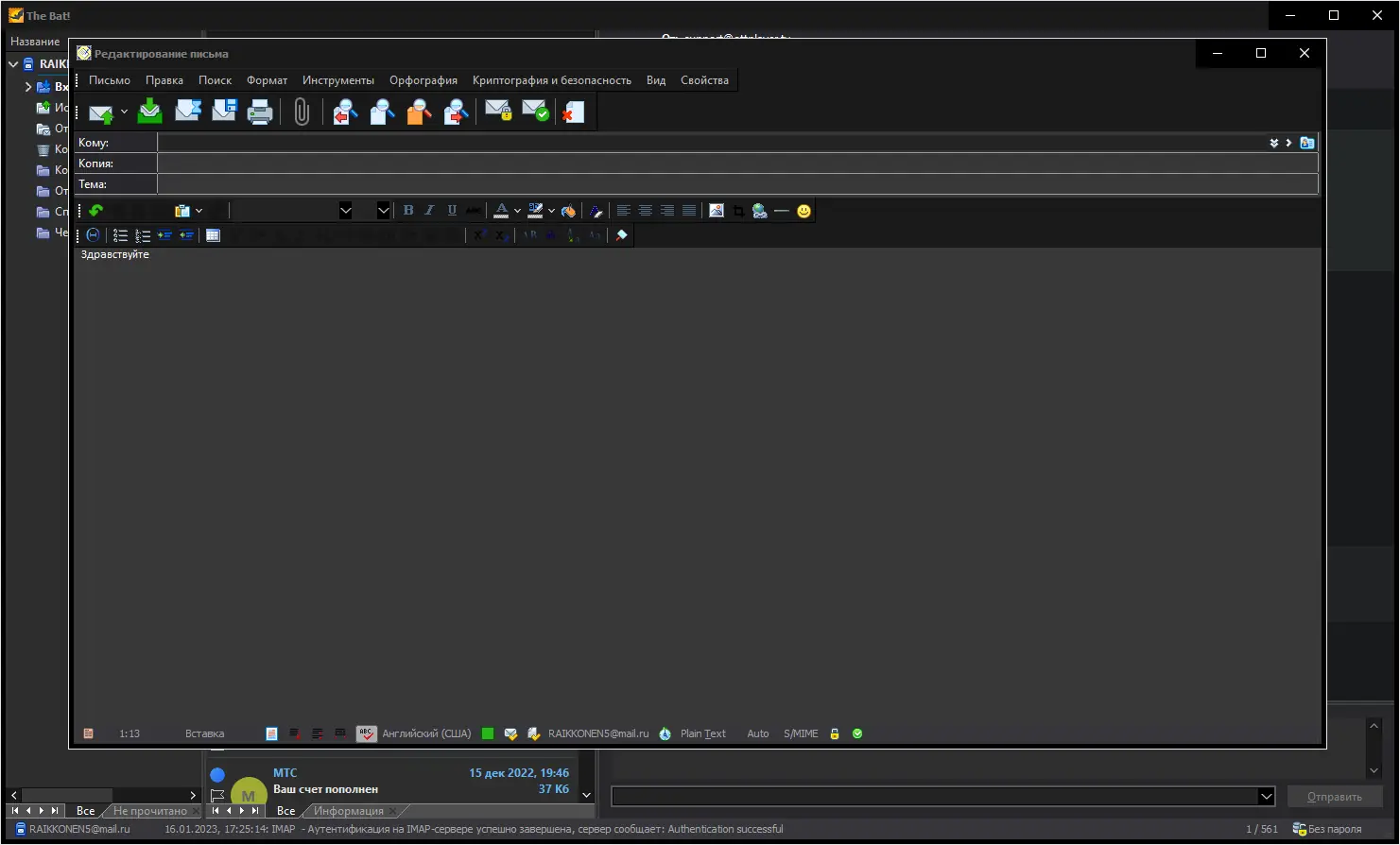Click the envelope with padlock encryption icon
This screenshot has height=845, width=1400.
coord(498,112)
